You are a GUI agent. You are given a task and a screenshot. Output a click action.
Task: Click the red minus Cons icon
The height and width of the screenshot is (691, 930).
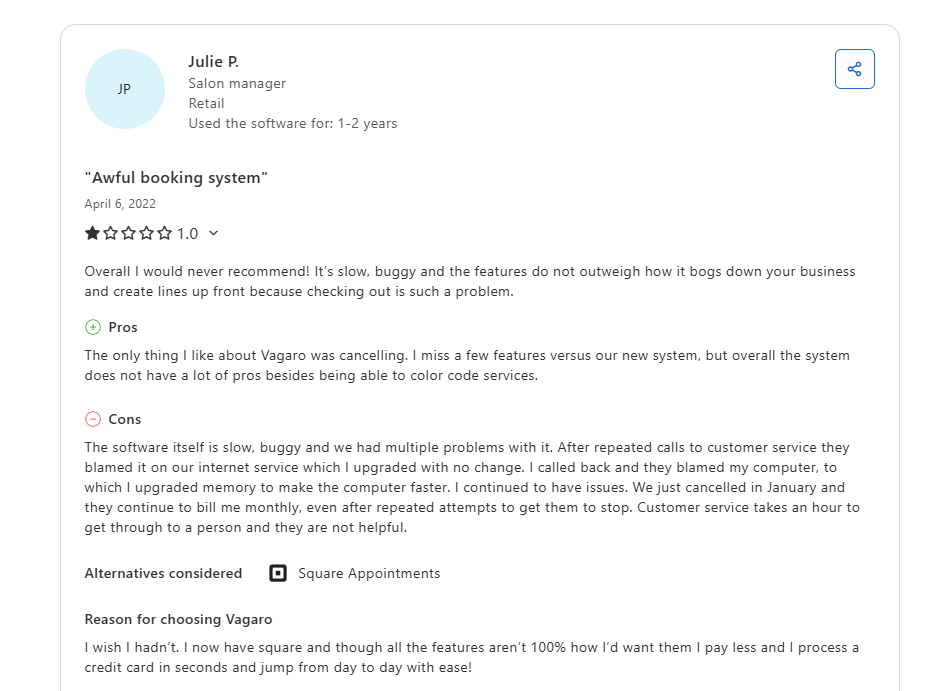click(93, 419)
